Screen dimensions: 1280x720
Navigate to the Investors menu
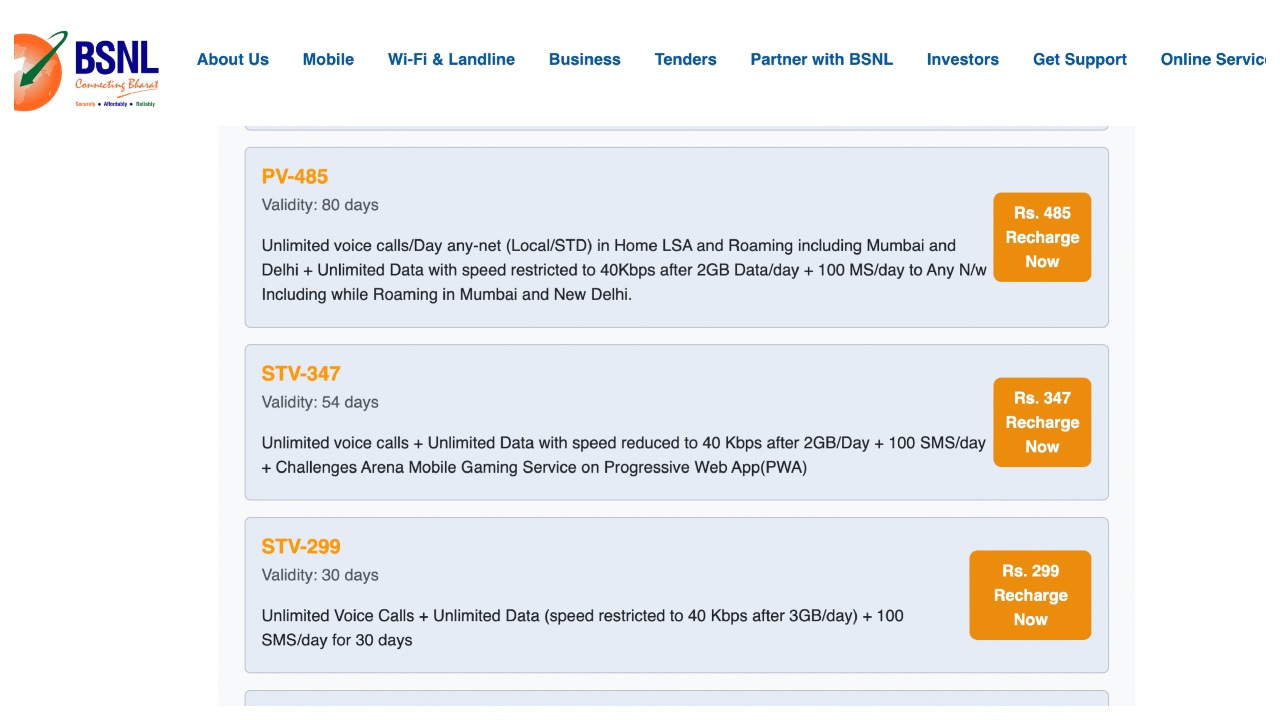coord(962,59)
